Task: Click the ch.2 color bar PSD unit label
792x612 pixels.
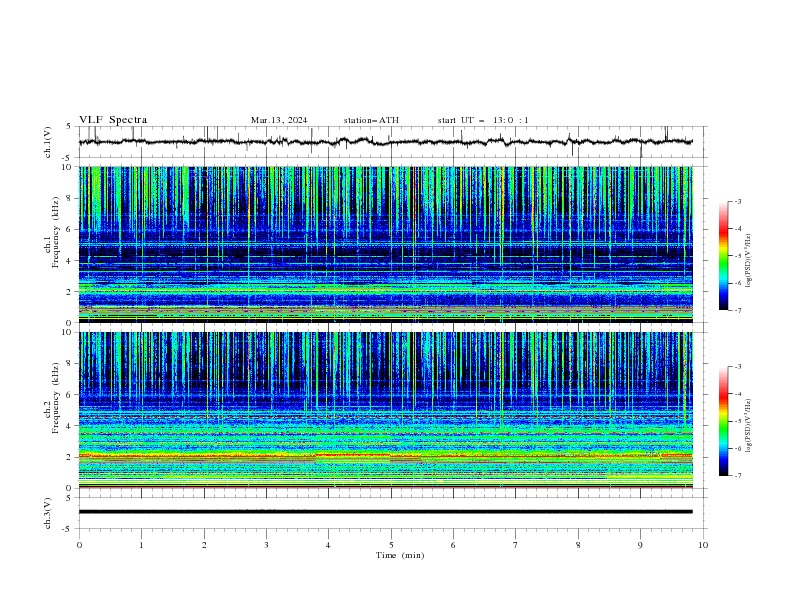Action: [x=748, y=426]
